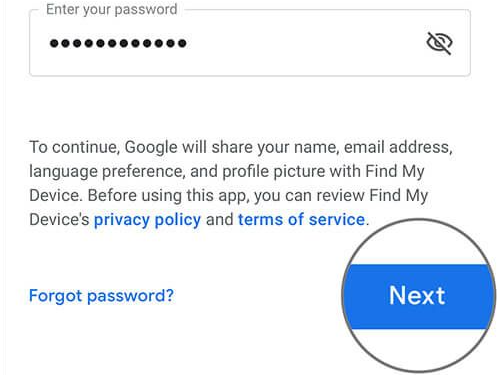This screenshot has width=500, height=375.
Task: Open the privacy policy link
Action: (147, 220)
